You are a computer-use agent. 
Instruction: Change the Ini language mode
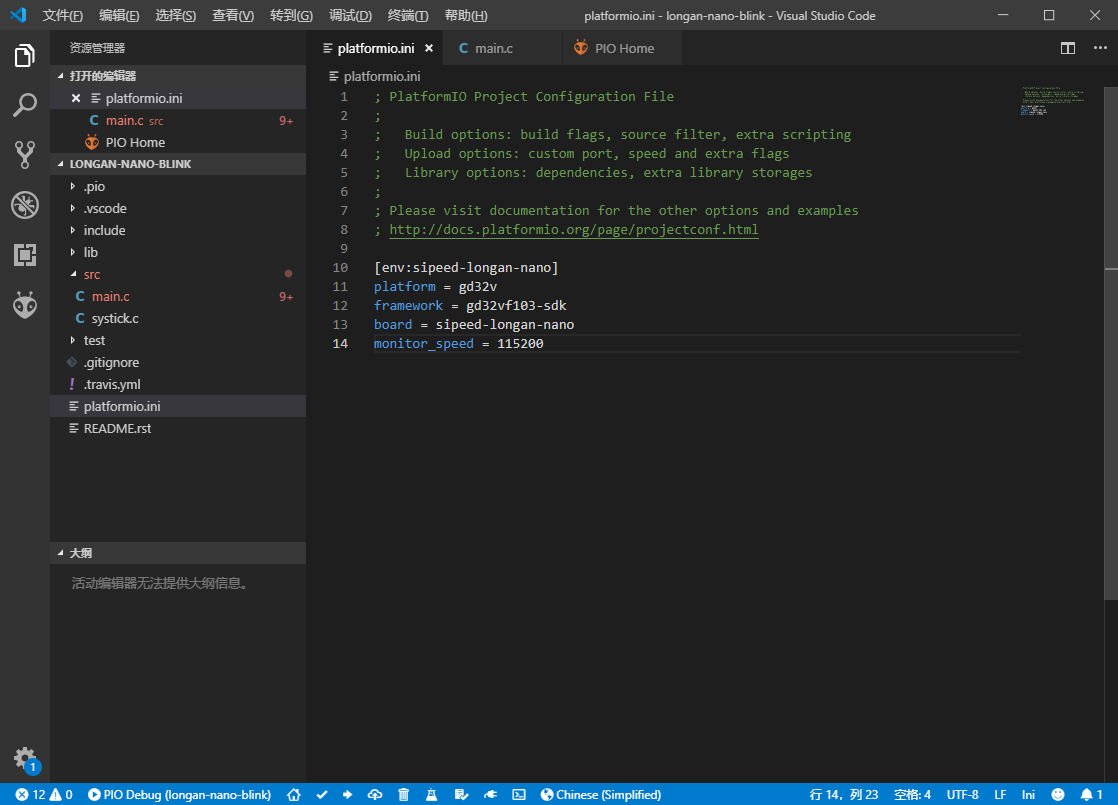1028,794
